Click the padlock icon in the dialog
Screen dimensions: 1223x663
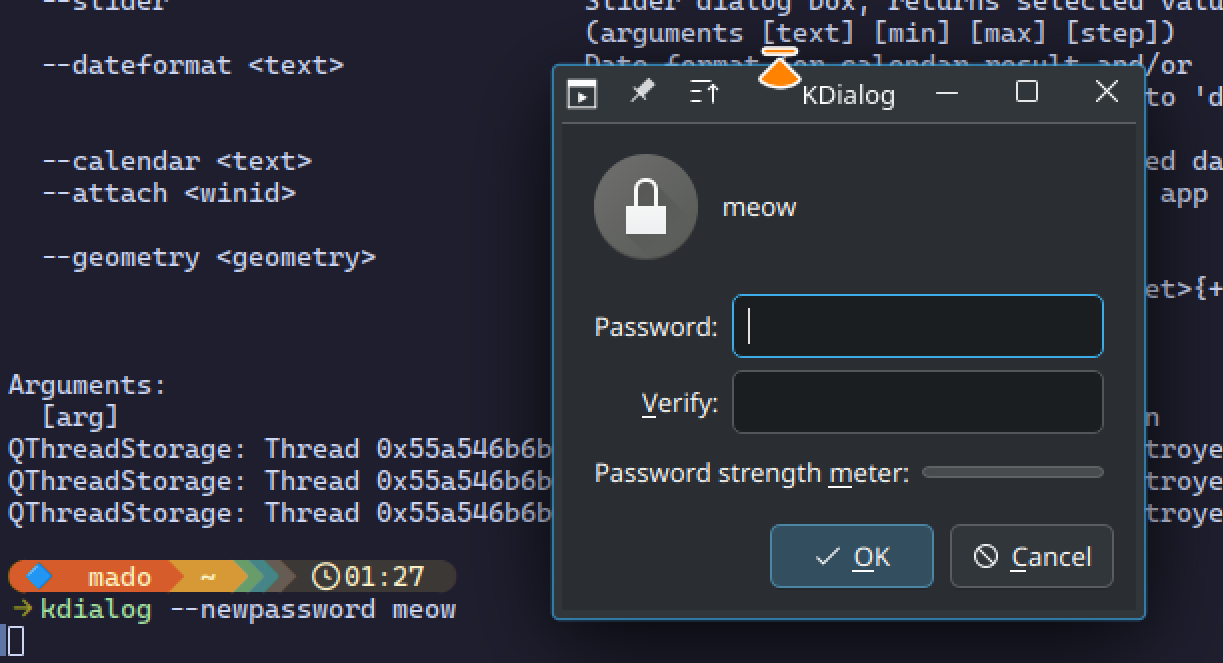645,207
